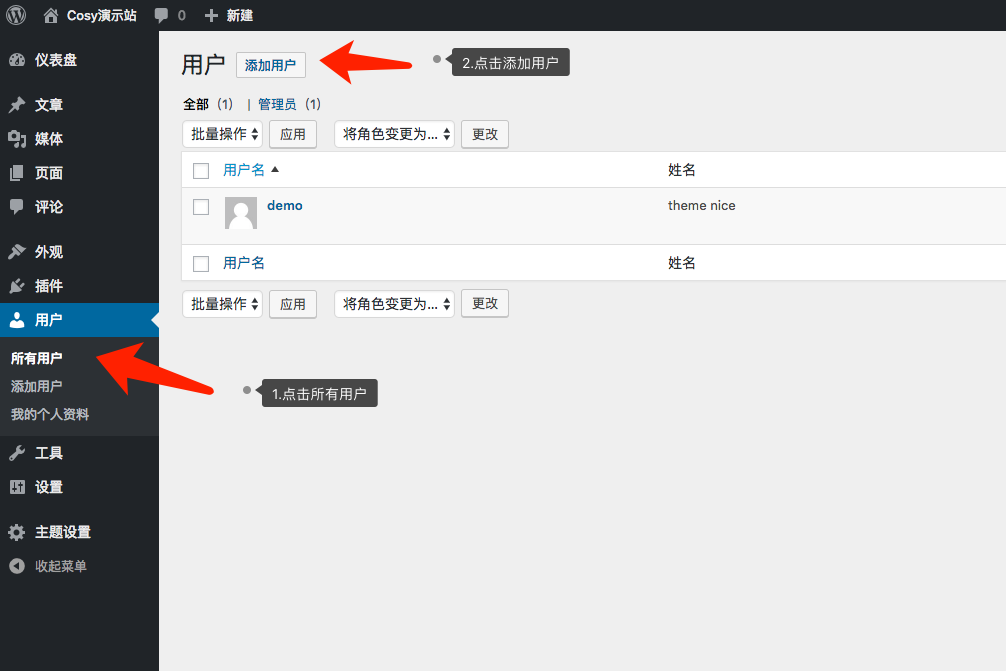Click the 仪表盘 dashboard gauge icon

click(17, 60)
